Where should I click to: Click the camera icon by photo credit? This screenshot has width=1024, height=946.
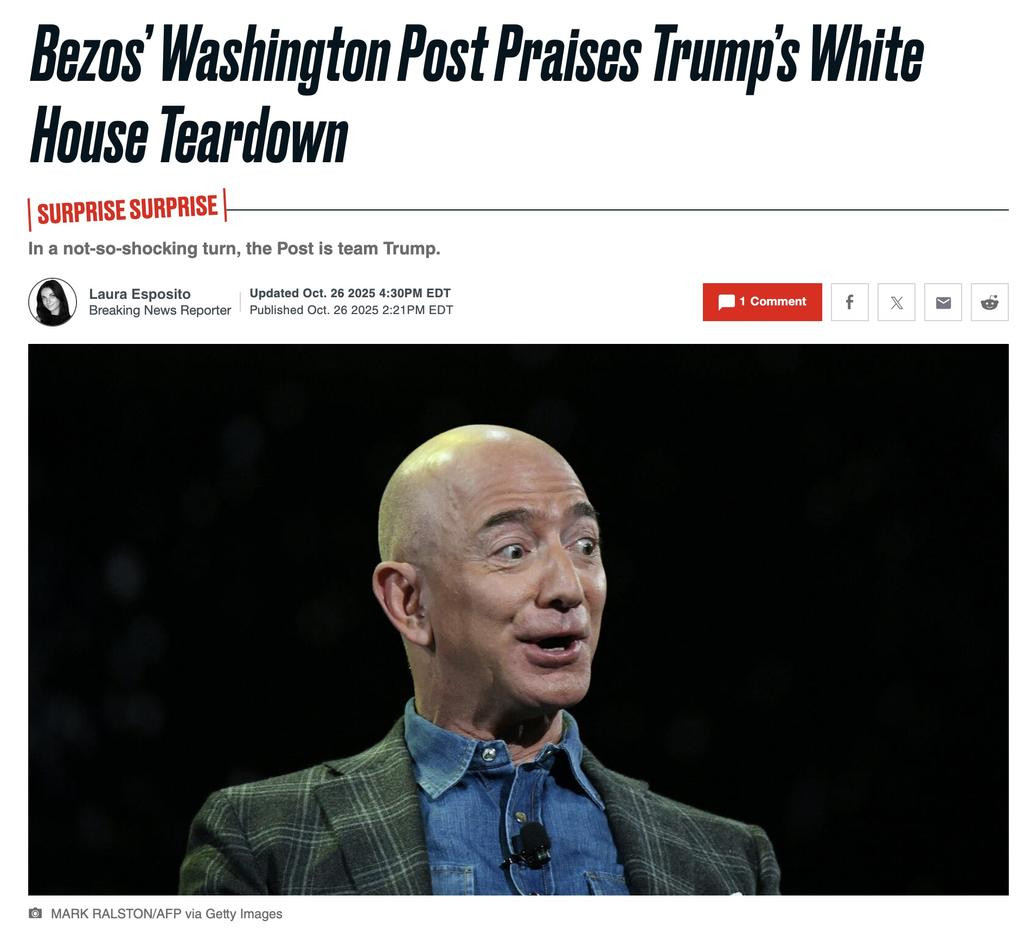(x=35, y=913)
